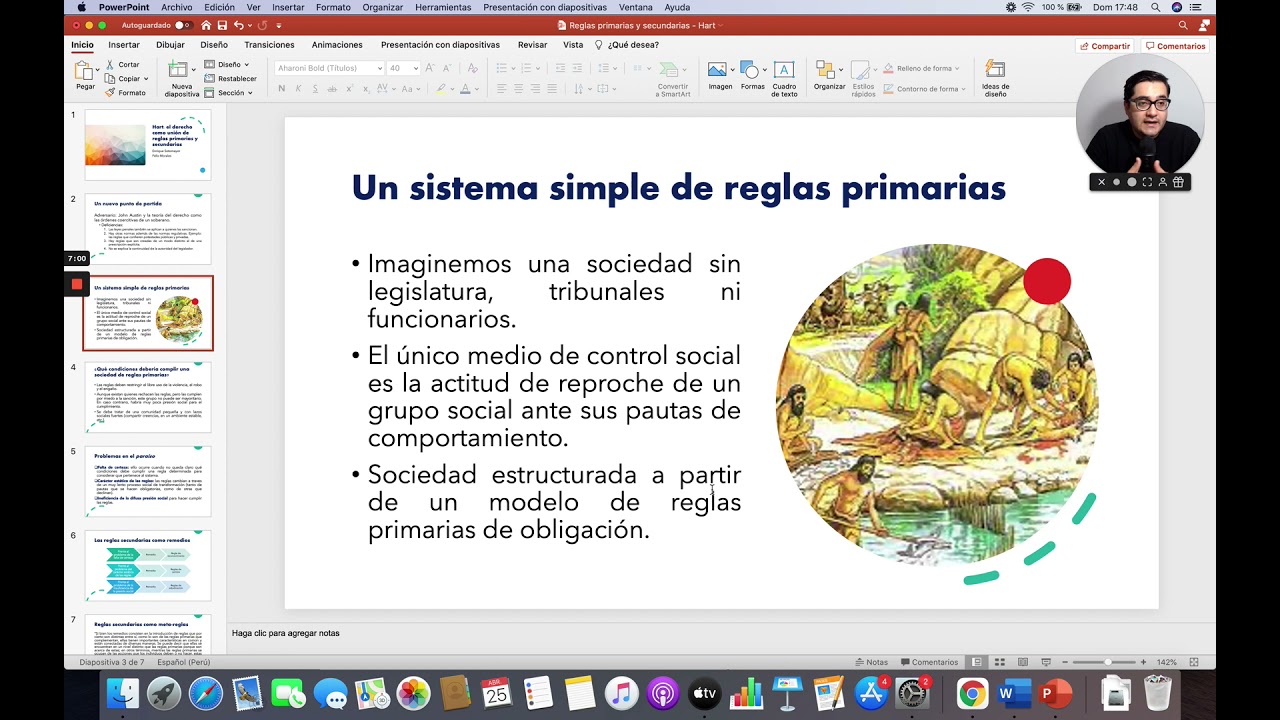Viewport: 1280px width, 720px height.
Task: Toggle bold formatting (N)
Action: pos(282,89)
